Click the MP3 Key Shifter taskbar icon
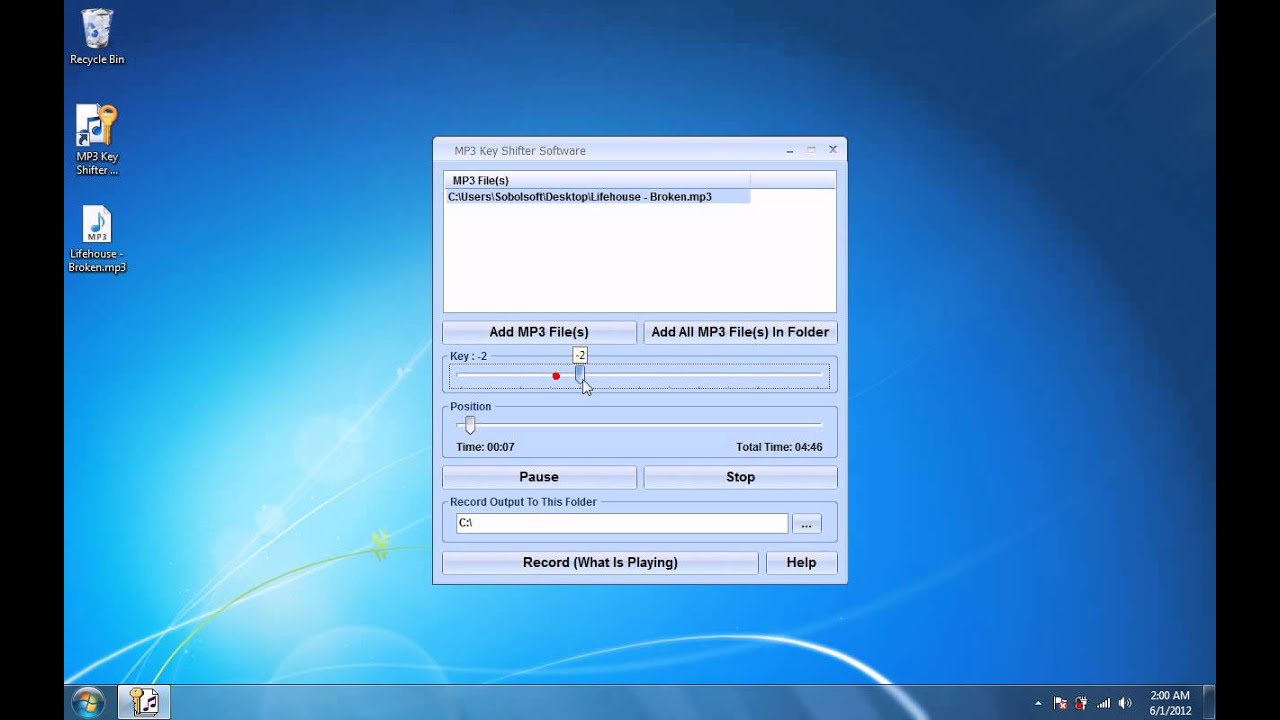The width and height of the screenshot is (1280, 720). pos(145,702)
